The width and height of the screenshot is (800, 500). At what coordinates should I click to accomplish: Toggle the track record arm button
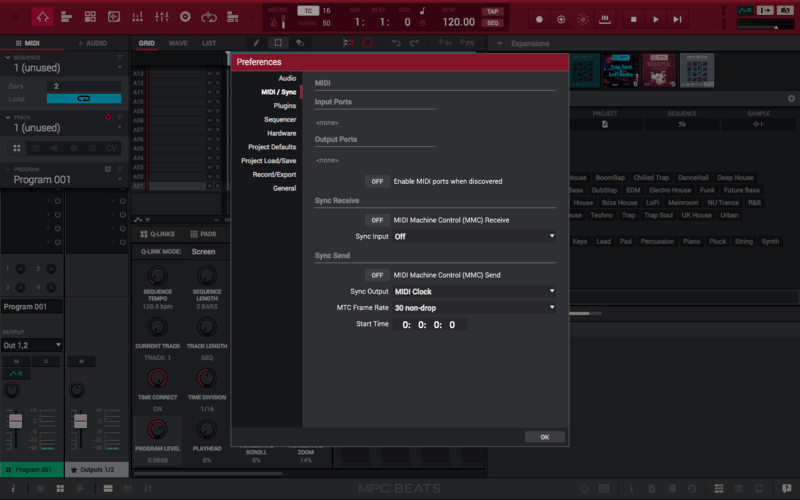point(108,117)
